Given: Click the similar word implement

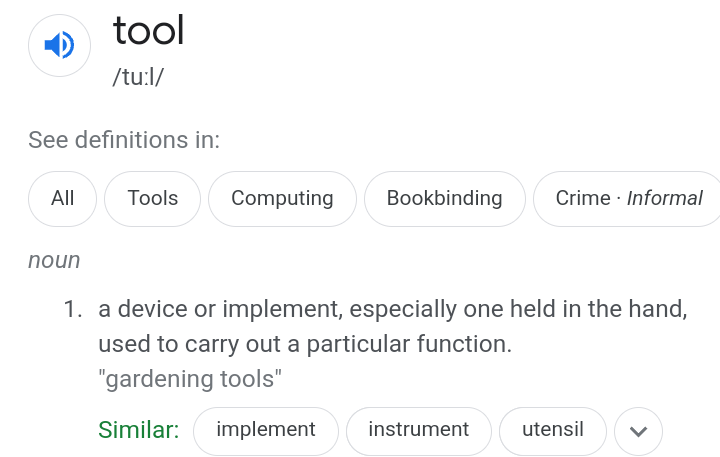Looking at the screenshot, I should [266, 431].
